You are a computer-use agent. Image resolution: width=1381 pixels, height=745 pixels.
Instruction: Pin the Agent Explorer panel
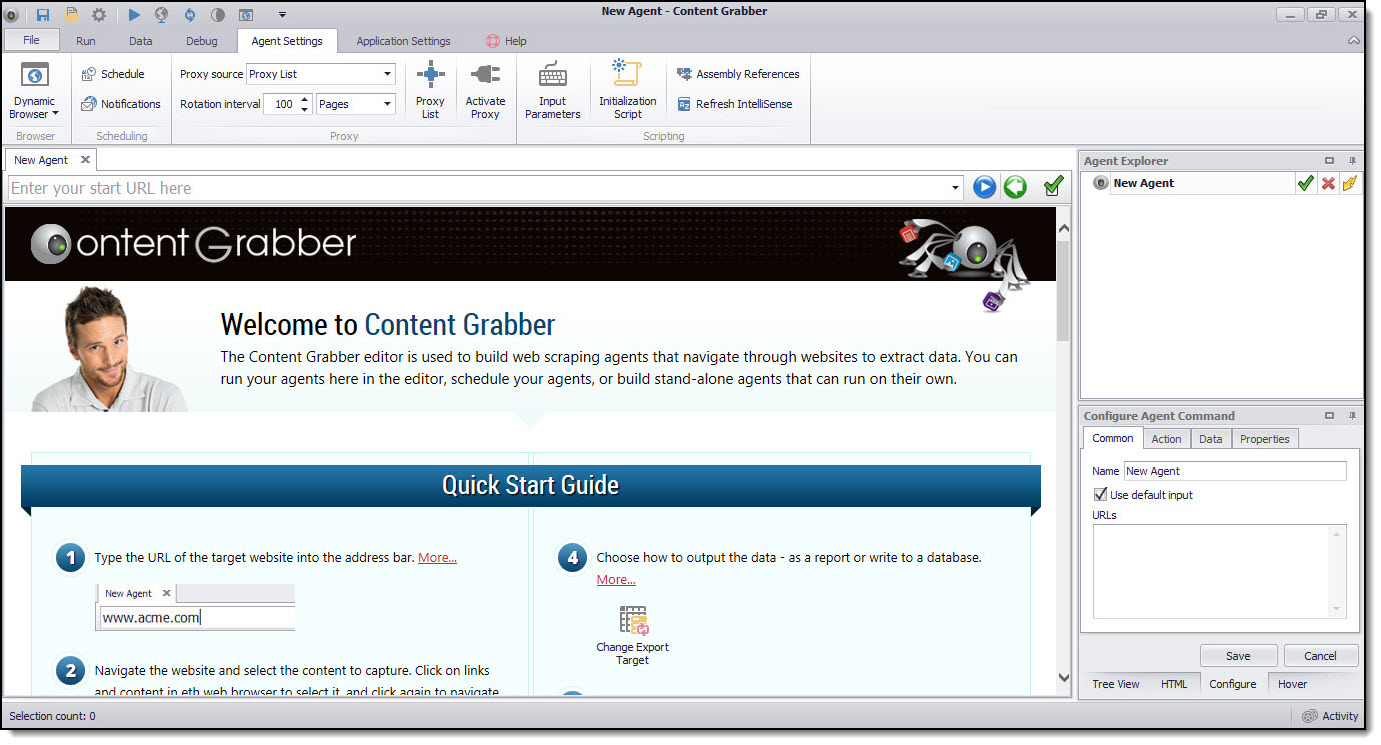click(1352, 160)
